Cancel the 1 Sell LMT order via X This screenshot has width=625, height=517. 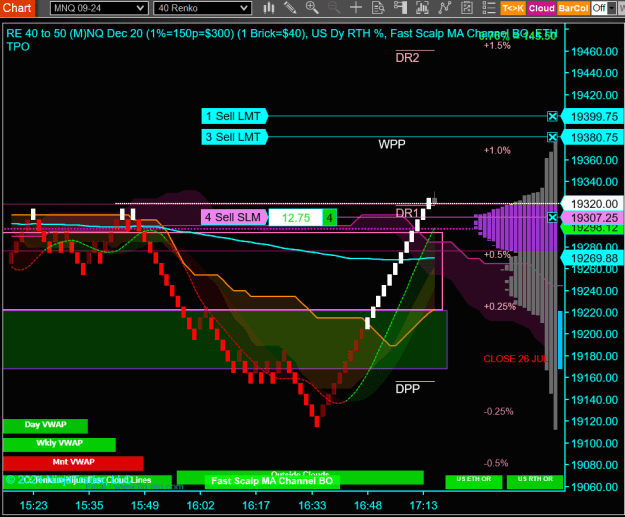[x=552, y=116]
